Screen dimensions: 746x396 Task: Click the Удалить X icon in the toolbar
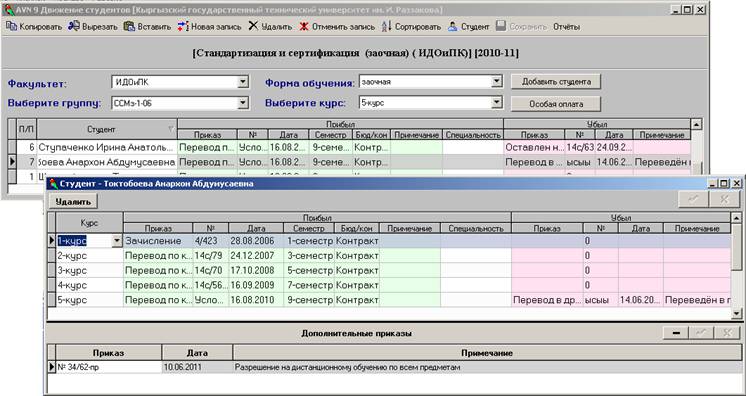(x=253, y=26)
